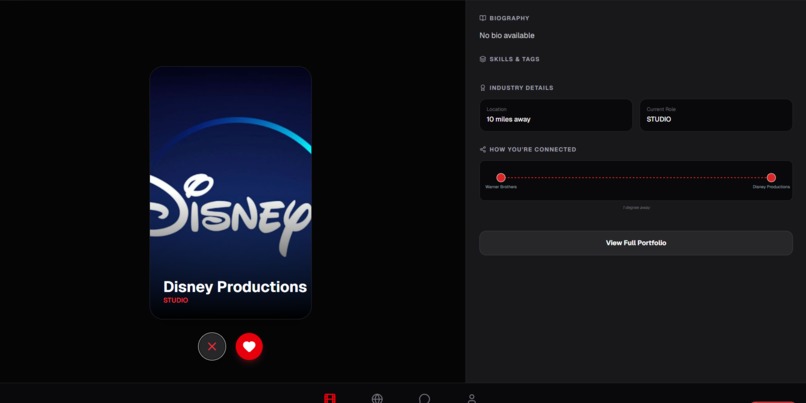
Task: Select the Disney Productions connection node
Action: 771,177
